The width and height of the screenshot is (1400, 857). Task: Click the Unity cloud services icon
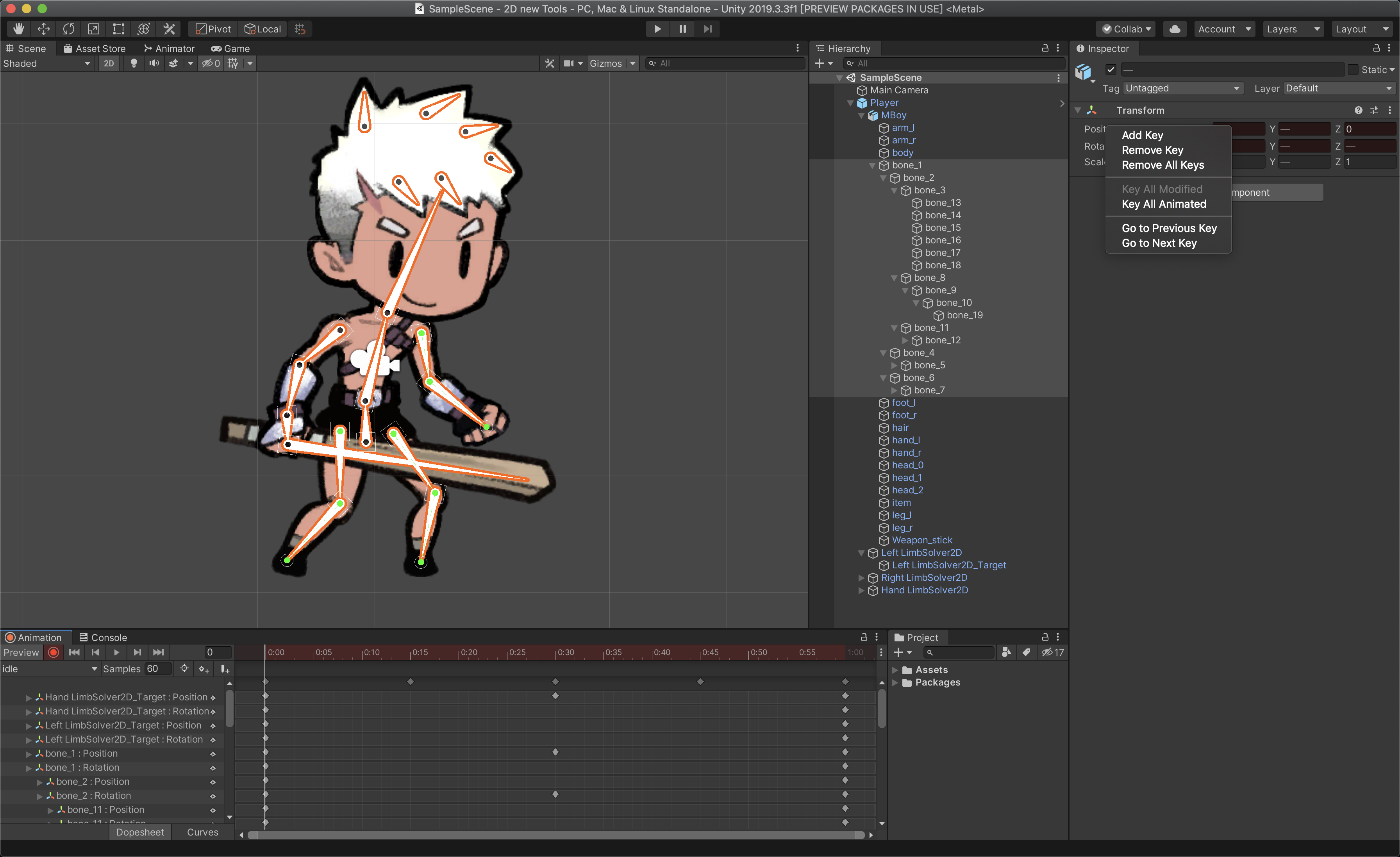[x=1175, y=29]
